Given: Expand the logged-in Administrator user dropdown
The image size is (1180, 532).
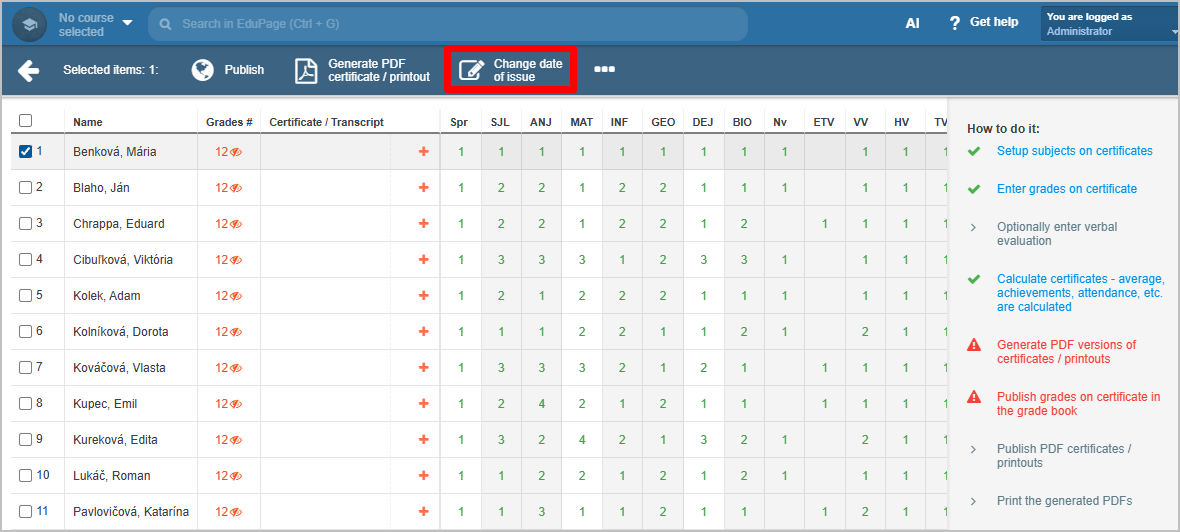Looking at the screenshot, I should tap(1110, 24).
